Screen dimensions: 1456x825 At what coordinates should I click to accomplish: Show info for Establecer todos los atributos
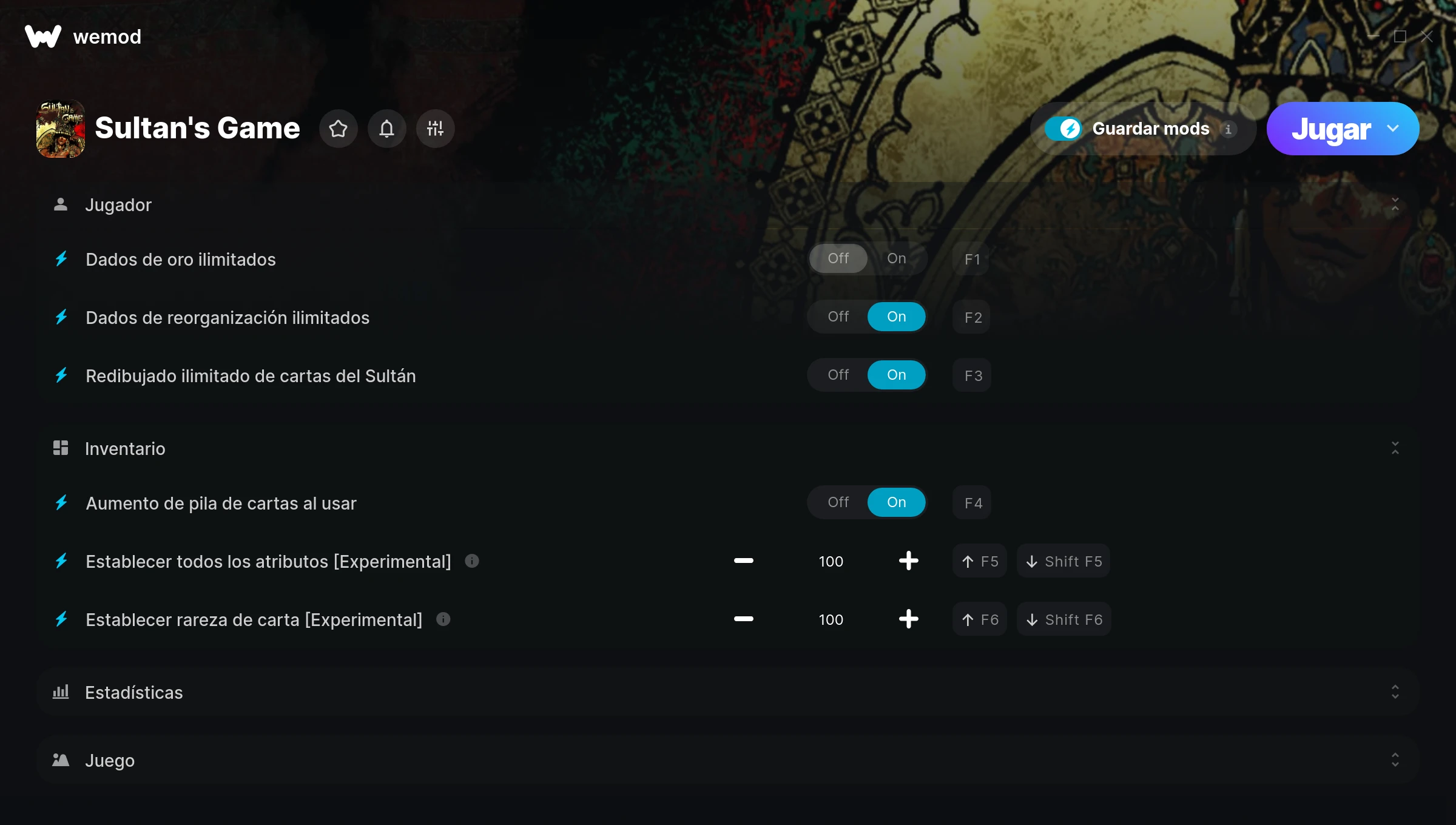click(472, 561)
